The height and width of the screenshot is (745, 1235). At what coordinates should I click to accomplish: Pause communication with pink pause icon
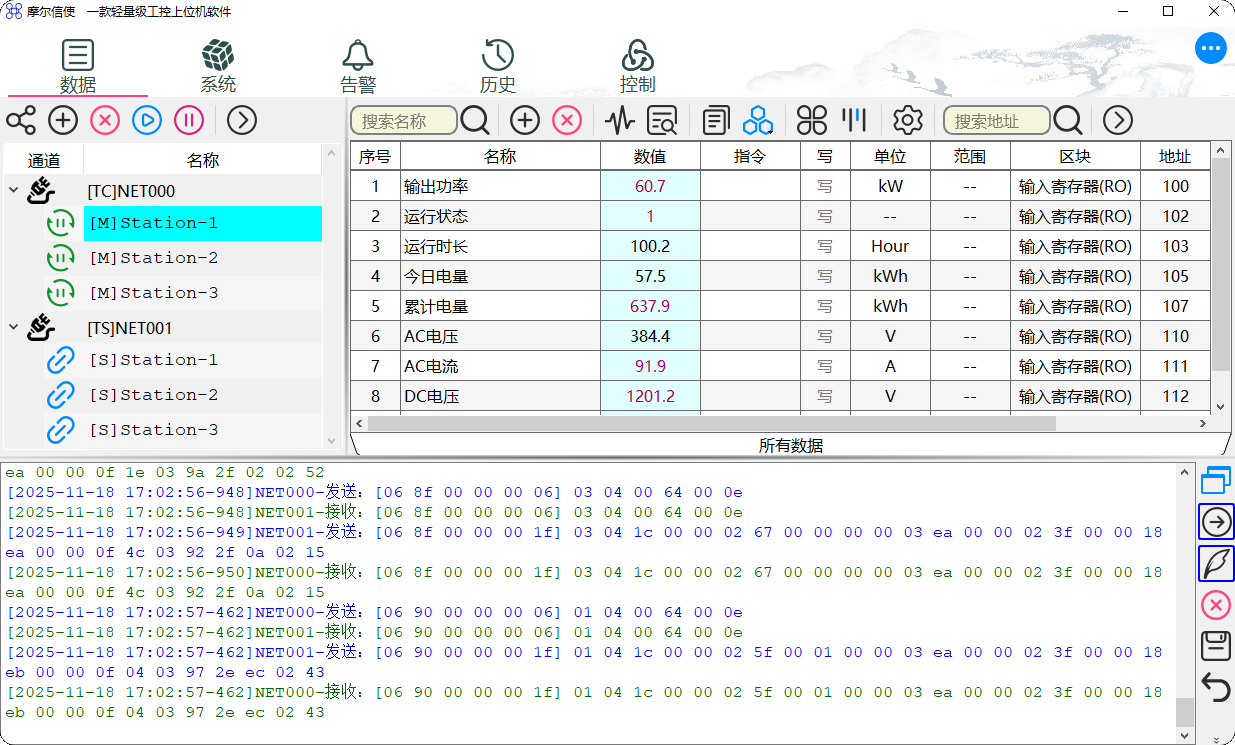pyautogui.click(x=189, y=121)
